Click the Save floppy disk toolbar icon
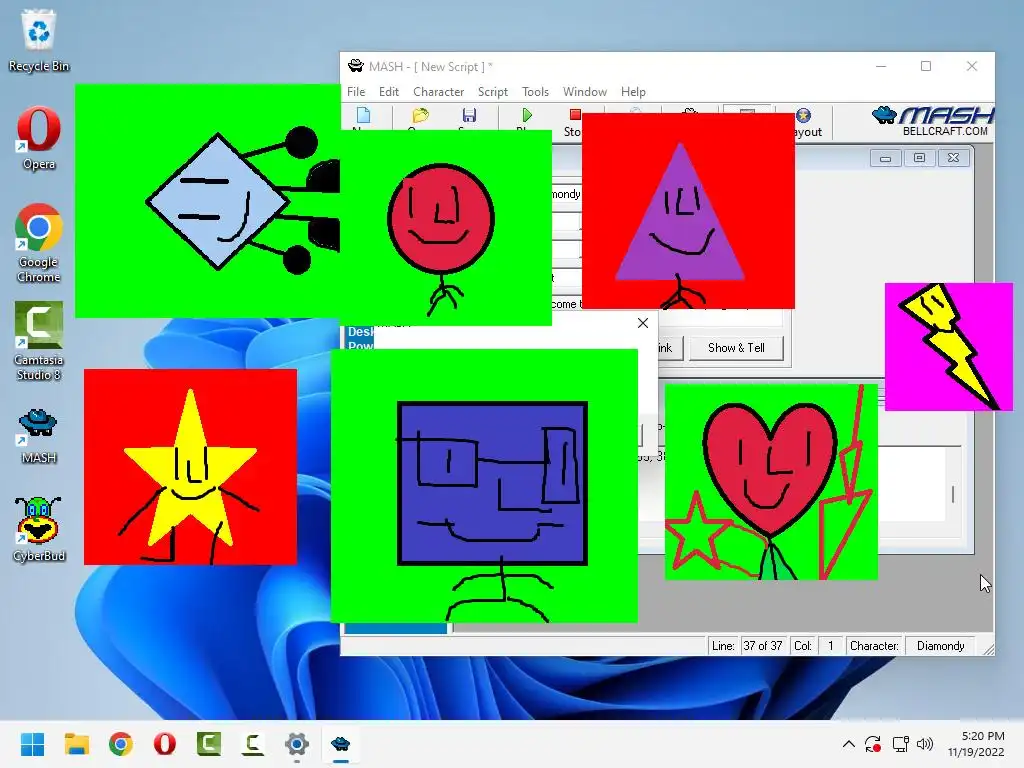Viewport: 1024px width, 768px height. (x=469, y=116)
